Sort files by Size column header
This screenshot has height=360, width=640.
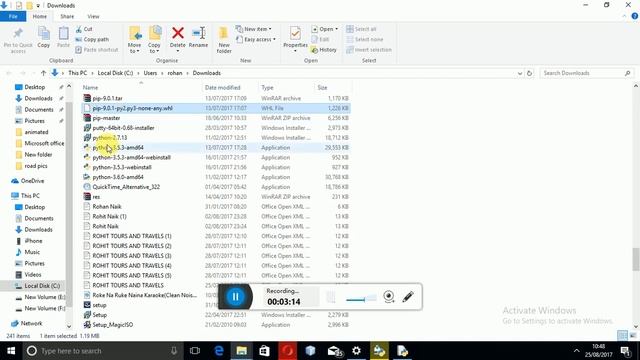coord(332,87)
